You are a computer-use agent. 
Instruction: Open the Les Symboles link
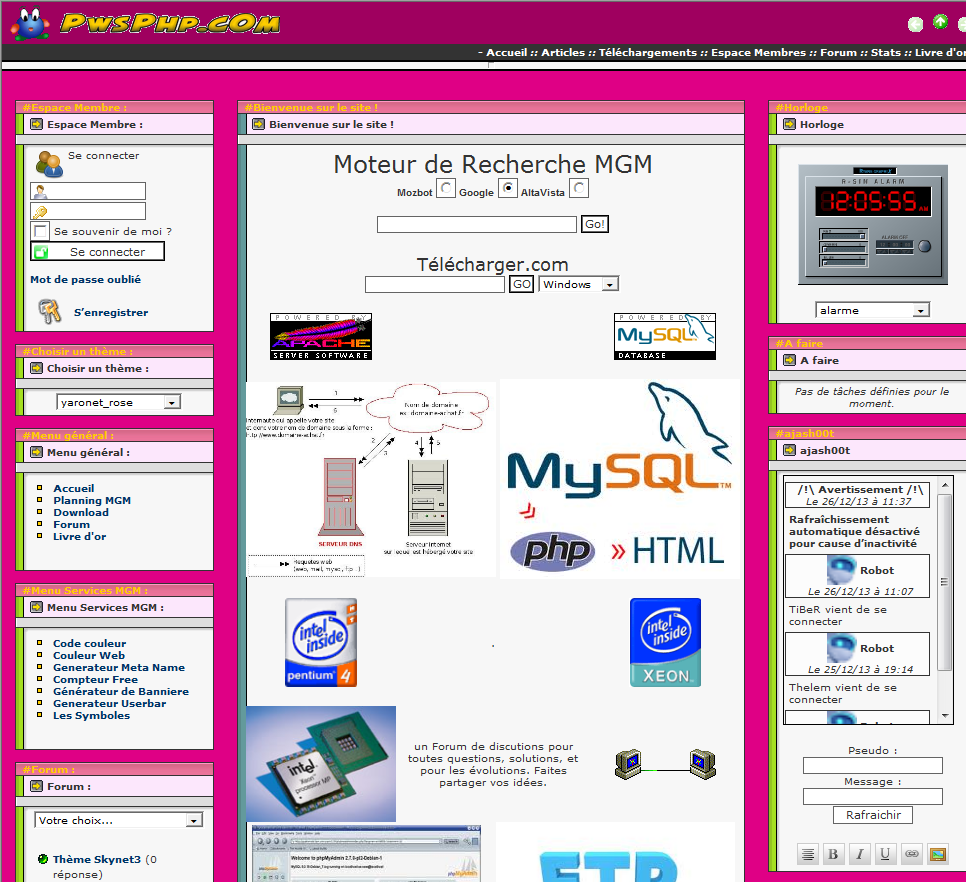tap(91, 716)
